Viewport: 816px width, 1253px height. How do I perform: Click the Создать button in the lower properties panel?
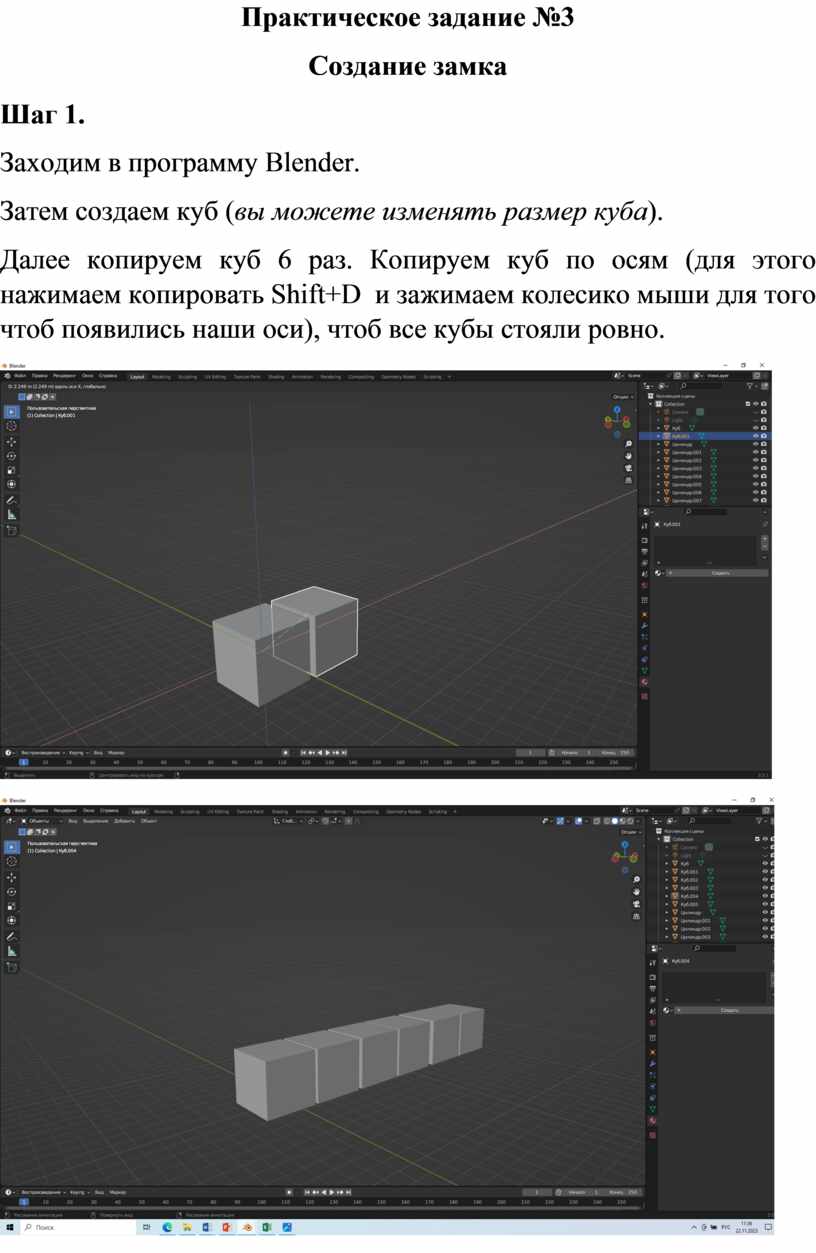730,1011
